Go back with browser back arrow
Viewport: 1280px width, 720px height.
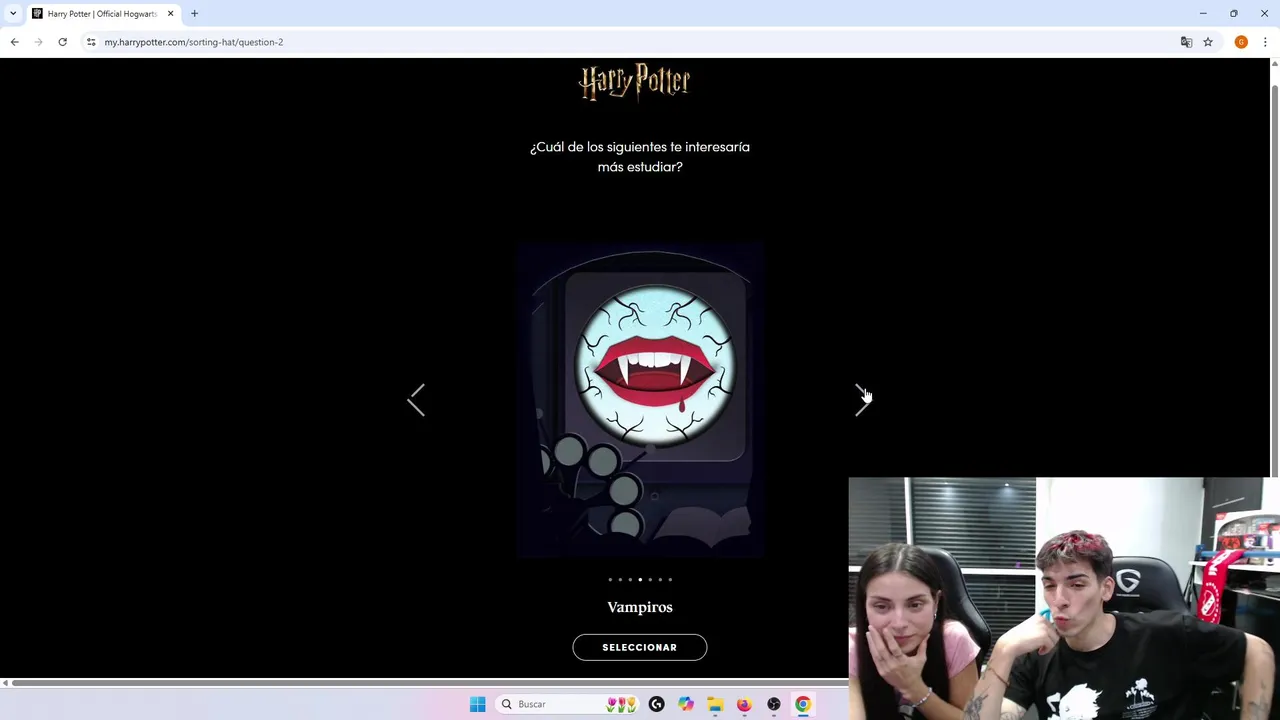[14, 42]
